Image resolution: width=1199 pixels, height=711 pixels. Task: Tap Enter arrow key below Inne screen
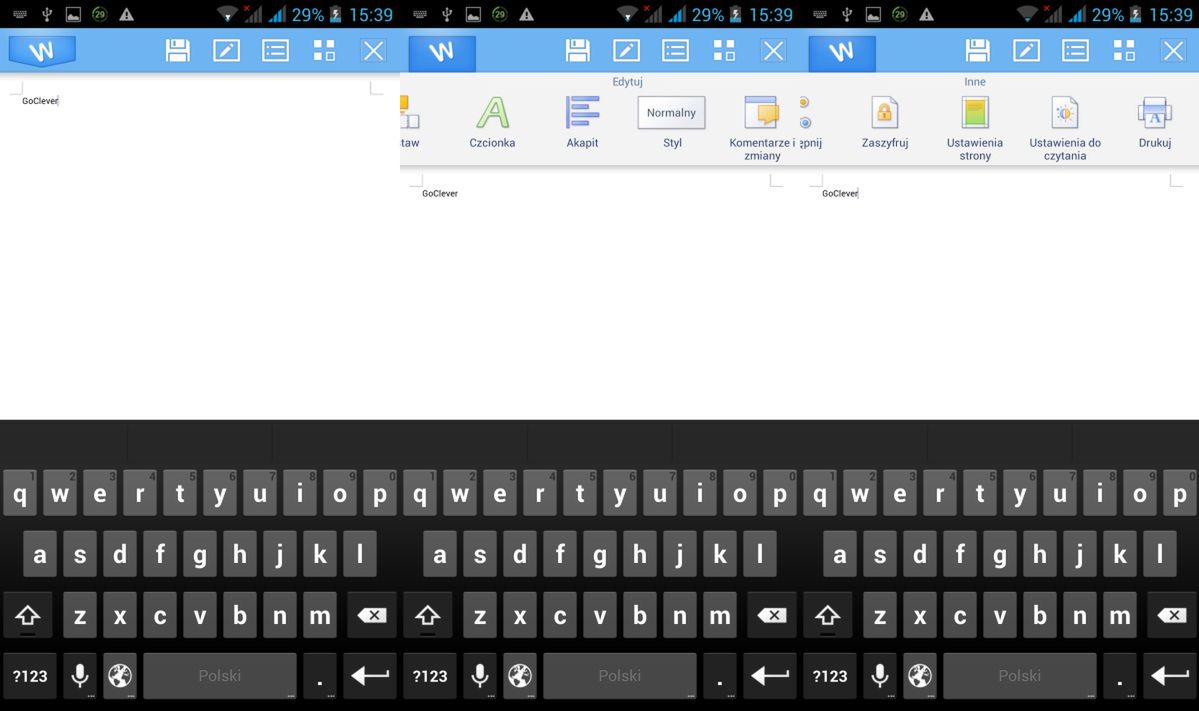[1170, 676]
